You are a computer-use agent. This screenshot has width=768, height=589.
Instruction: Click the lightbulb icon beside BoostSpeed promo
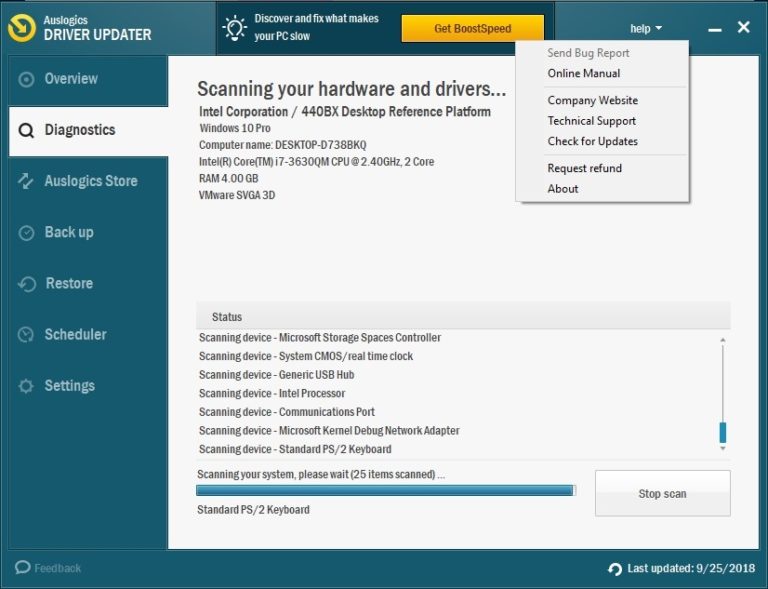235,28
